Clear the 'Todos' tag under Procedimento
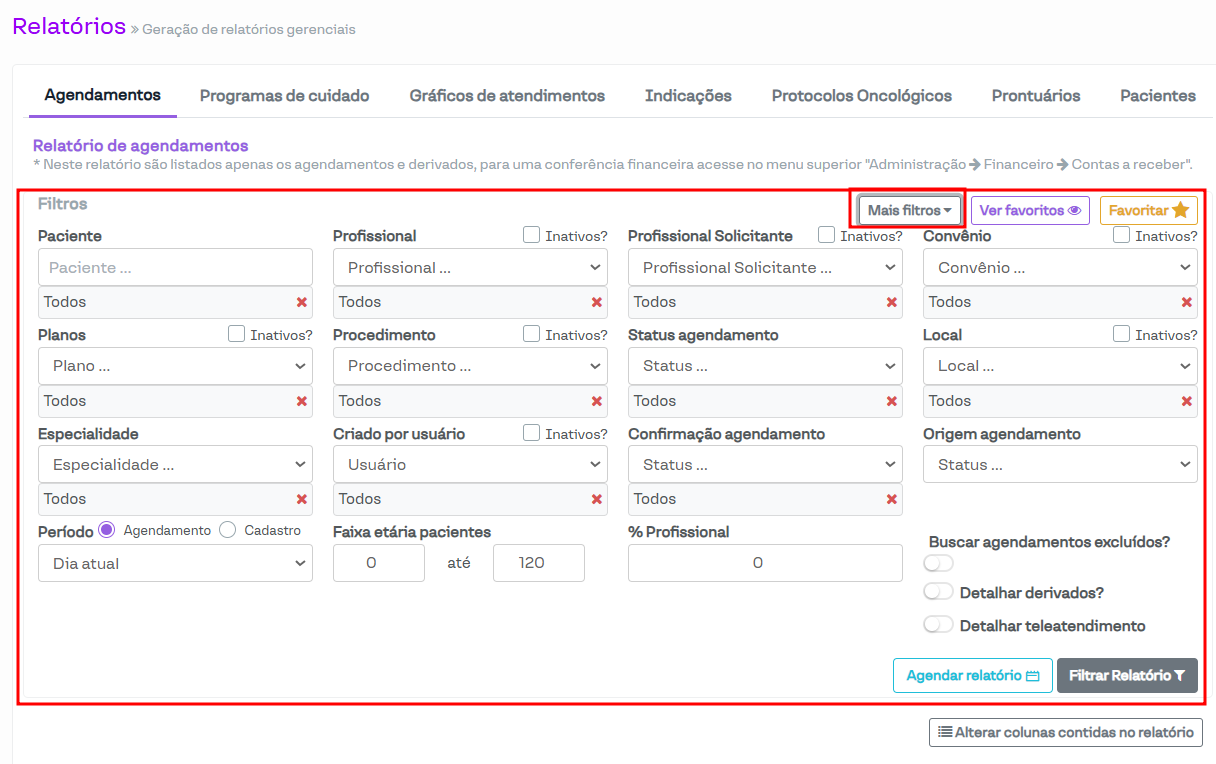This screenshot has width=1216, height=764. [x=597, y=401]
